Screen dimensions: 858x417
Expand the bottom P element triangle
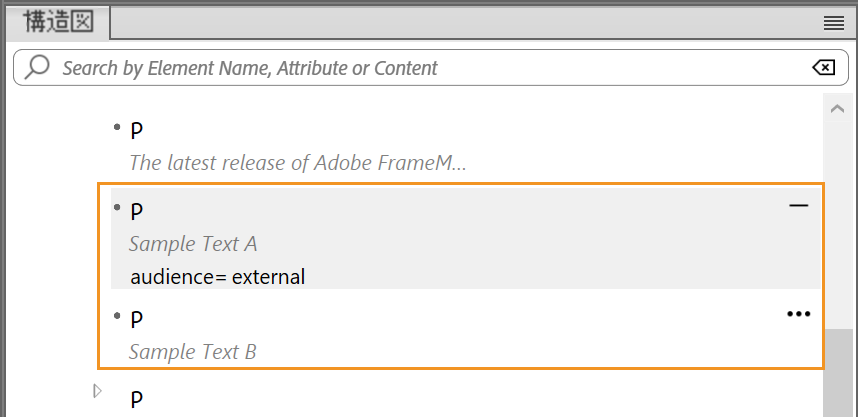click(97, 391)
